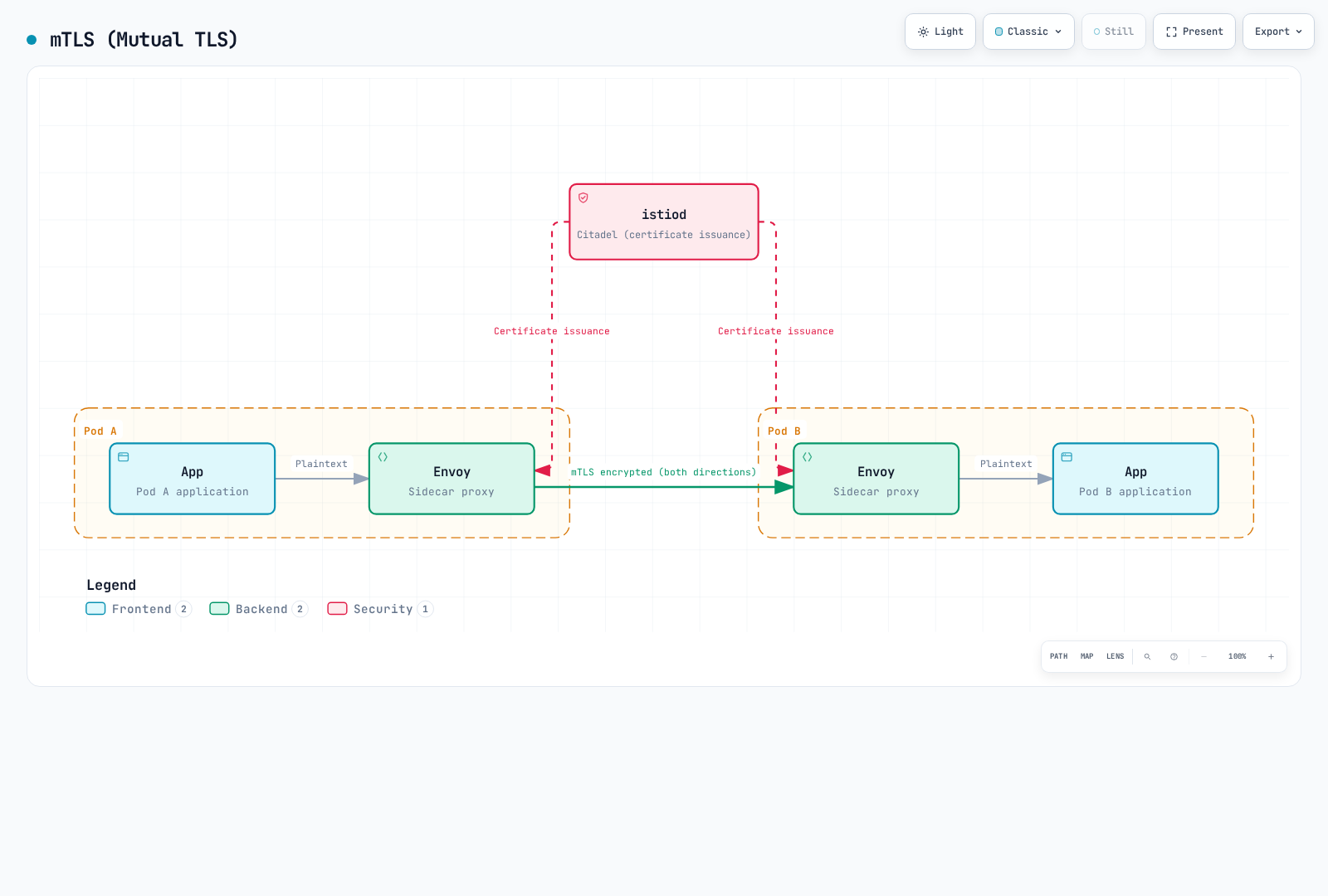Toggle the Still animation button
Screen dimensions: 1328x896
coord(1114,32)
